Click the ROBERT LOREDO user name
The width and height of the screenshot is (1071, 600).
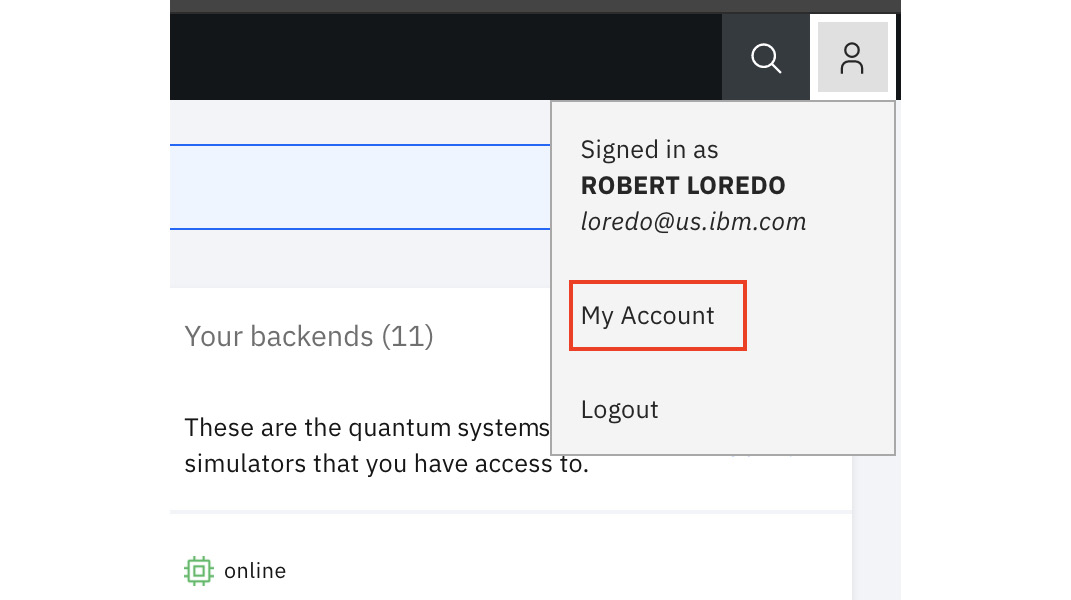683,186
